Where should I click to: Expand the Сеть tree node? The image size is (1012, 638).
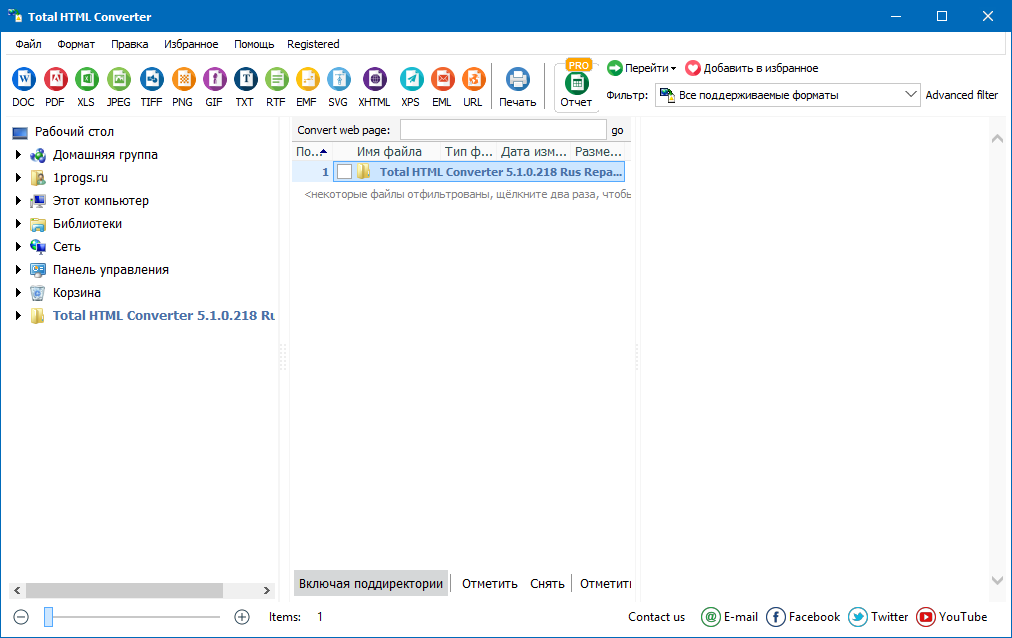[18, 246]
